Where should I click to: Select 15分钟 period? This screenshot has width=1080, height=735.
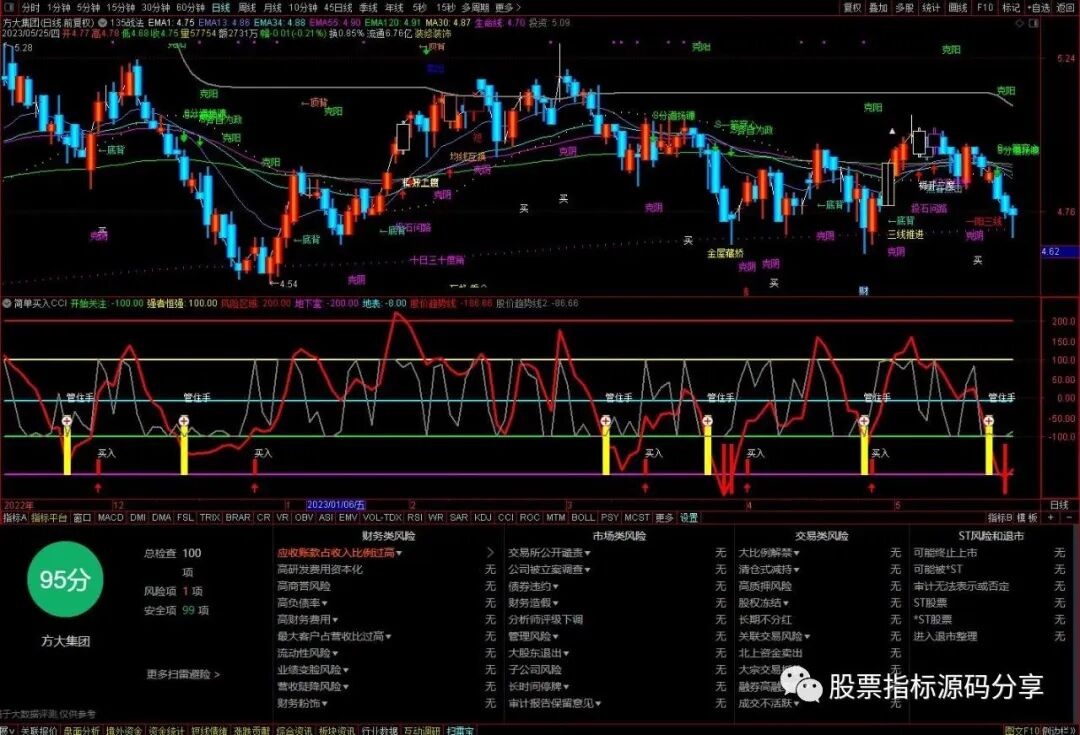tap(121, 8)
